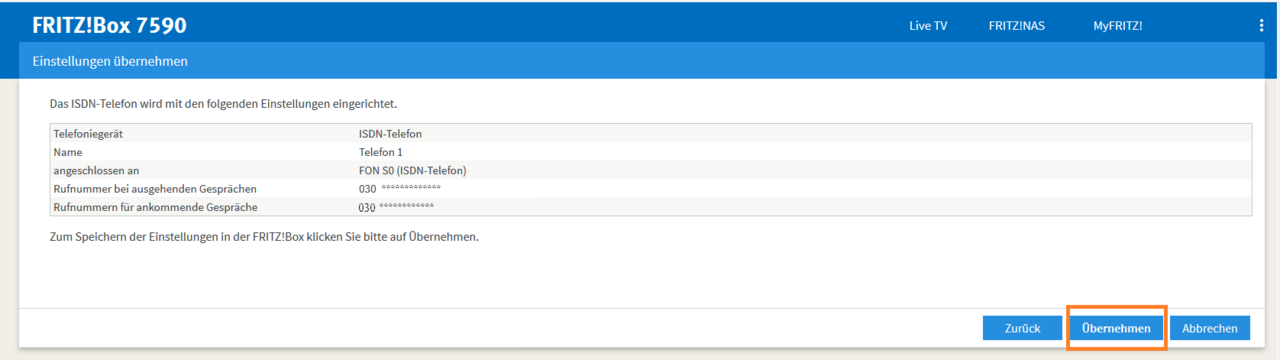Select the Telefon 1 name value
The width and height of the screenshot is (1280, 360).
(x=380, y=152)
